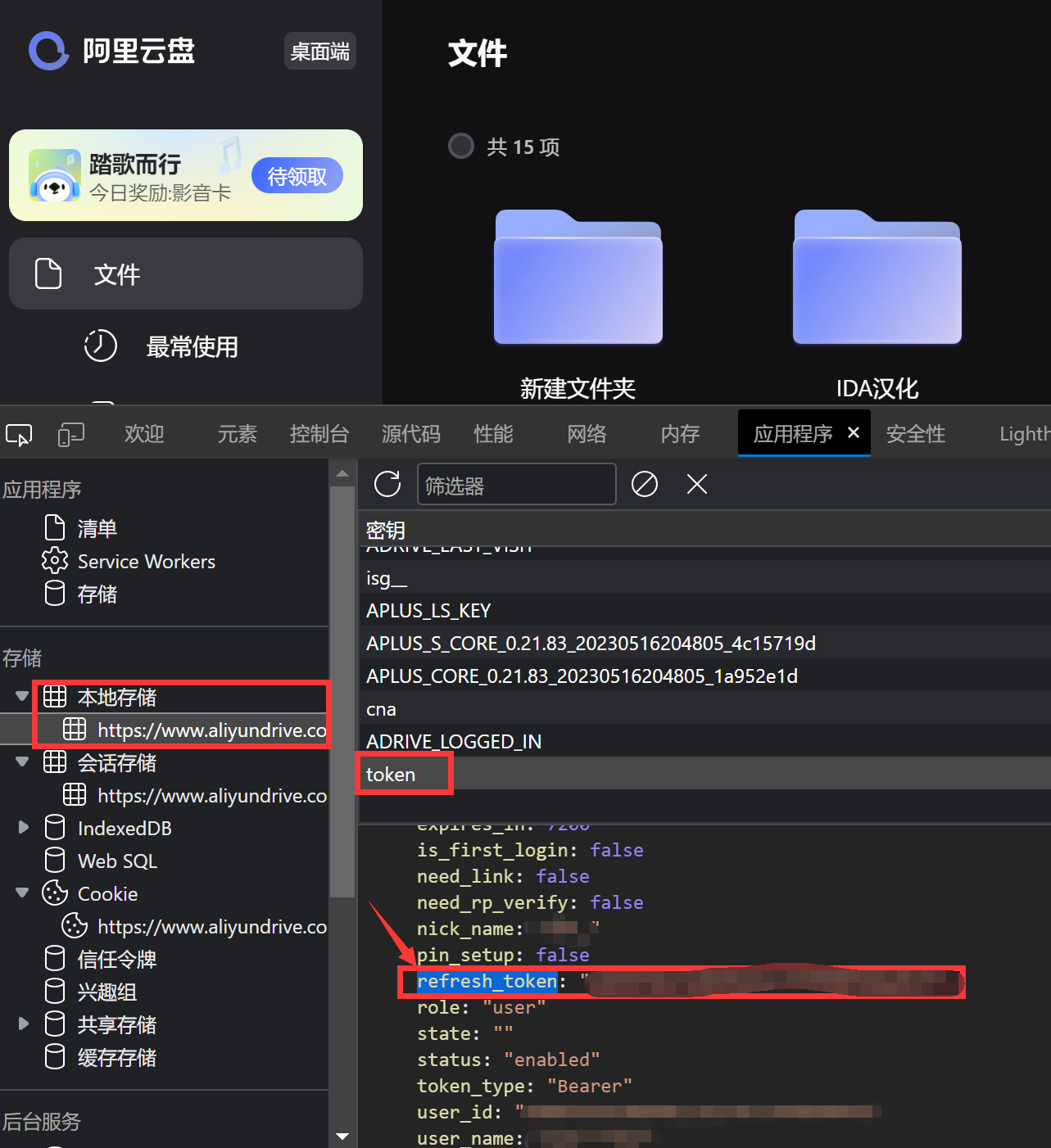Toggle device emulation icon in DevTools
The width and height of the screenshot is (1051, 1148).
pos(71,434)
